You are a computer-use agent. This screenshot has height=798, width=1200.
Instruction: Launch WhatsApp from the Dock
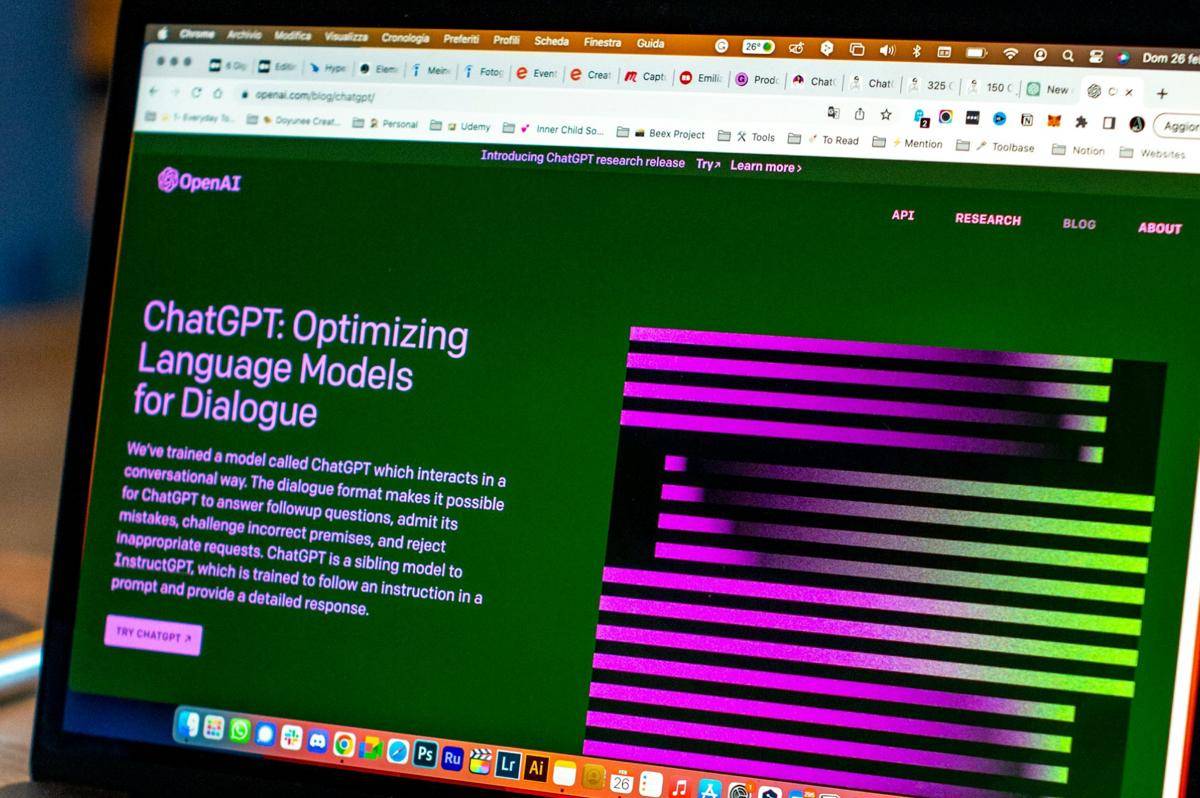click(239, 730)
